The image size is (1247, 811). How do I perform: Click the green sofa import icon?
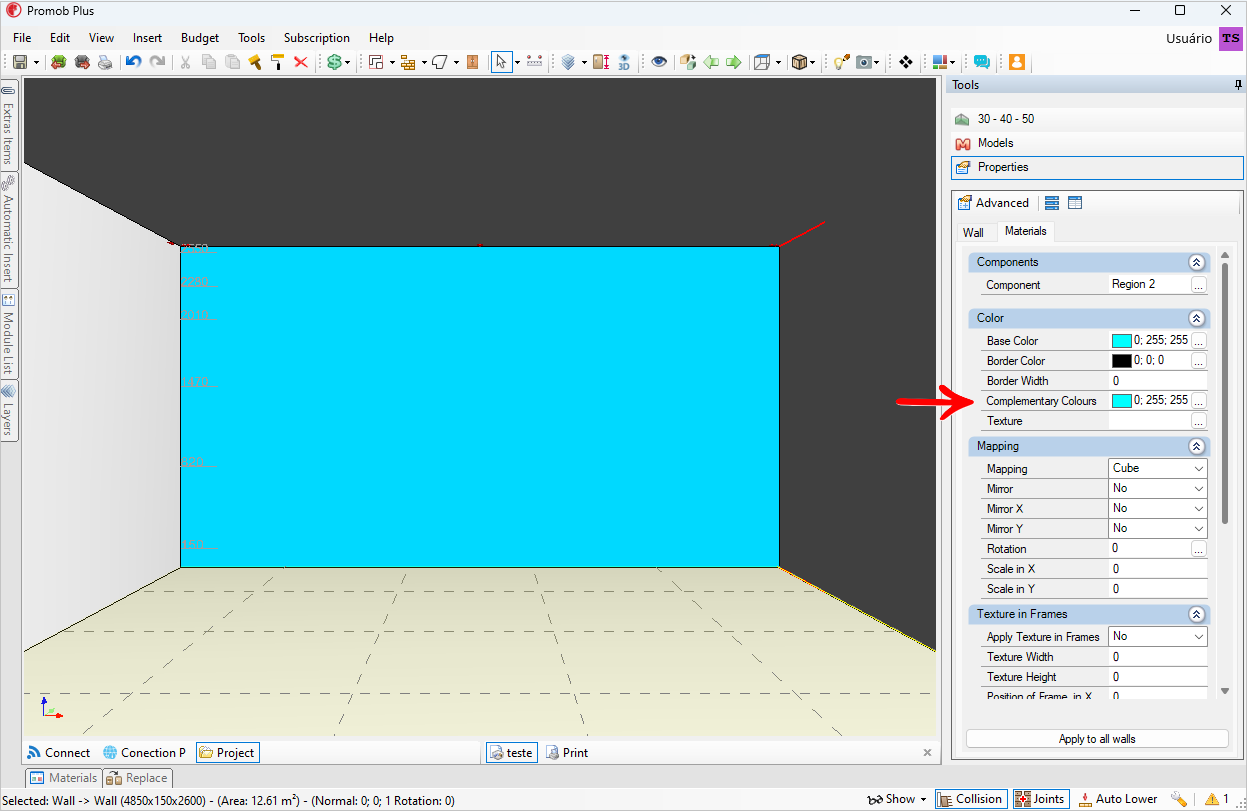tap(58, 62)
